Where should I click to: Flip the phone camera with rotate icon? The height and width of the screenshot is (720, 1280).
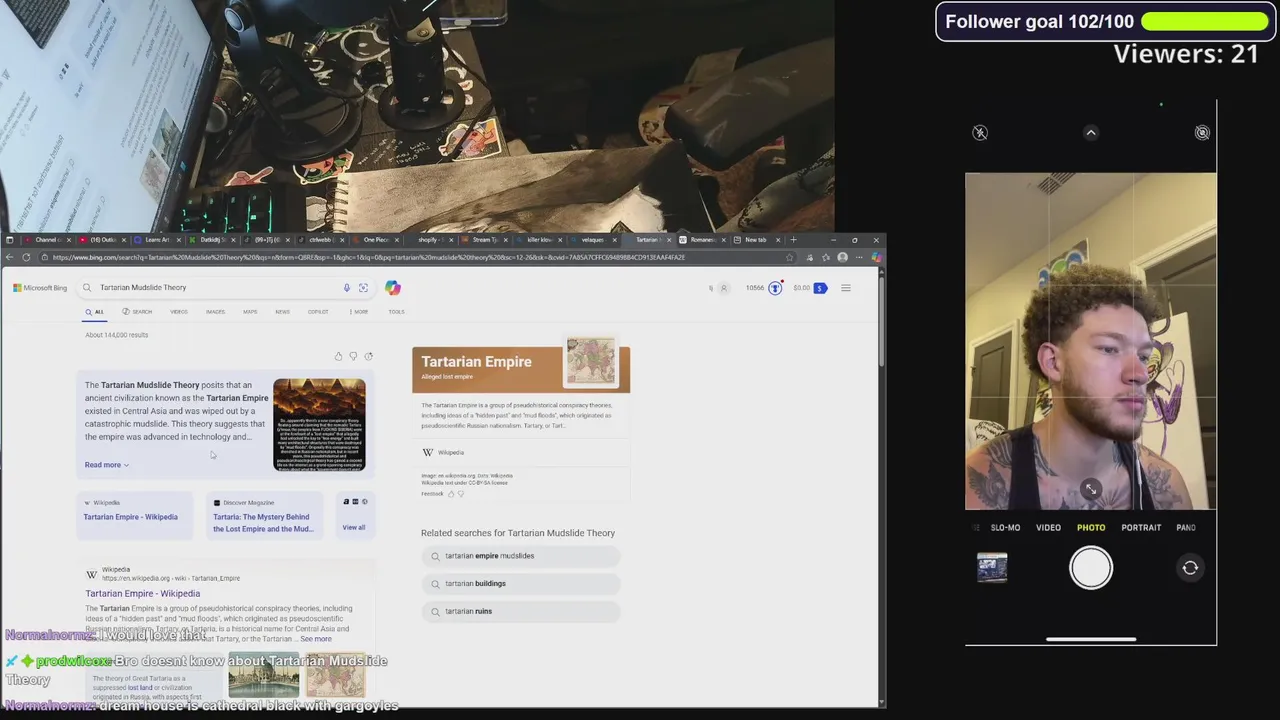pyautogui.click(x=1190, y=568)
